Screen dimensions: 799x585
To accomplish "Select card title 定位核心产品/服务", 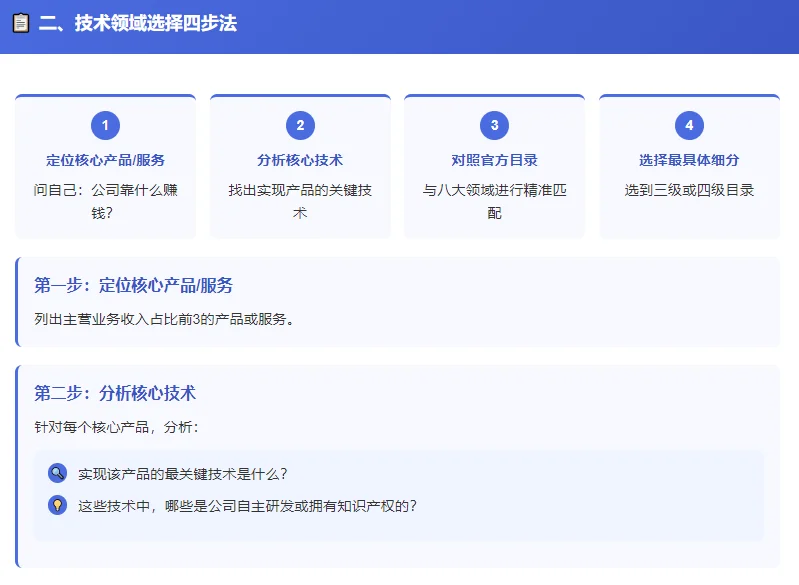I will [105, 160].
